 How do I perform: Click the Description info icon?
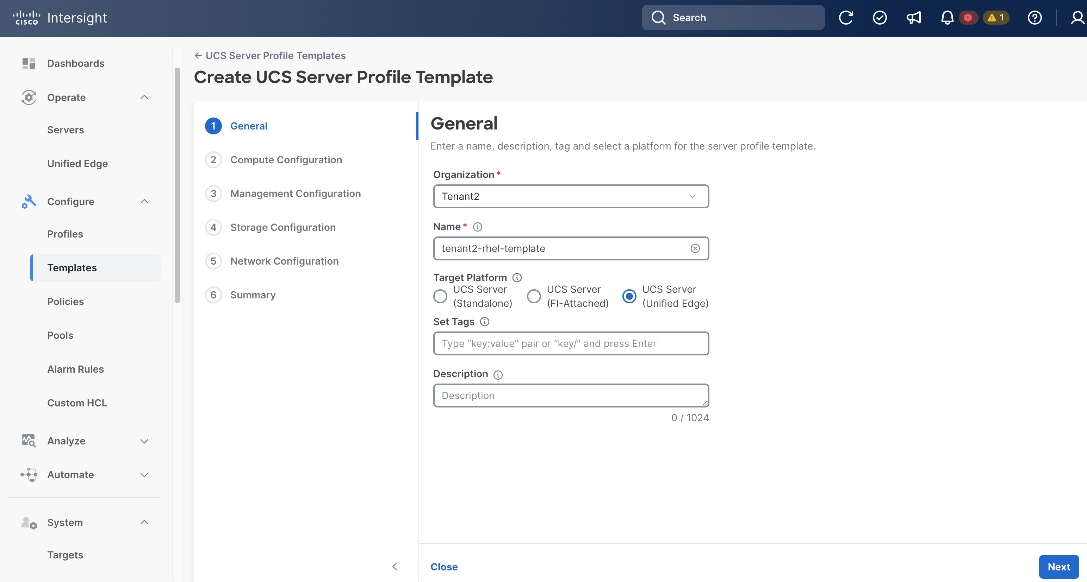[x=498, y=375]
